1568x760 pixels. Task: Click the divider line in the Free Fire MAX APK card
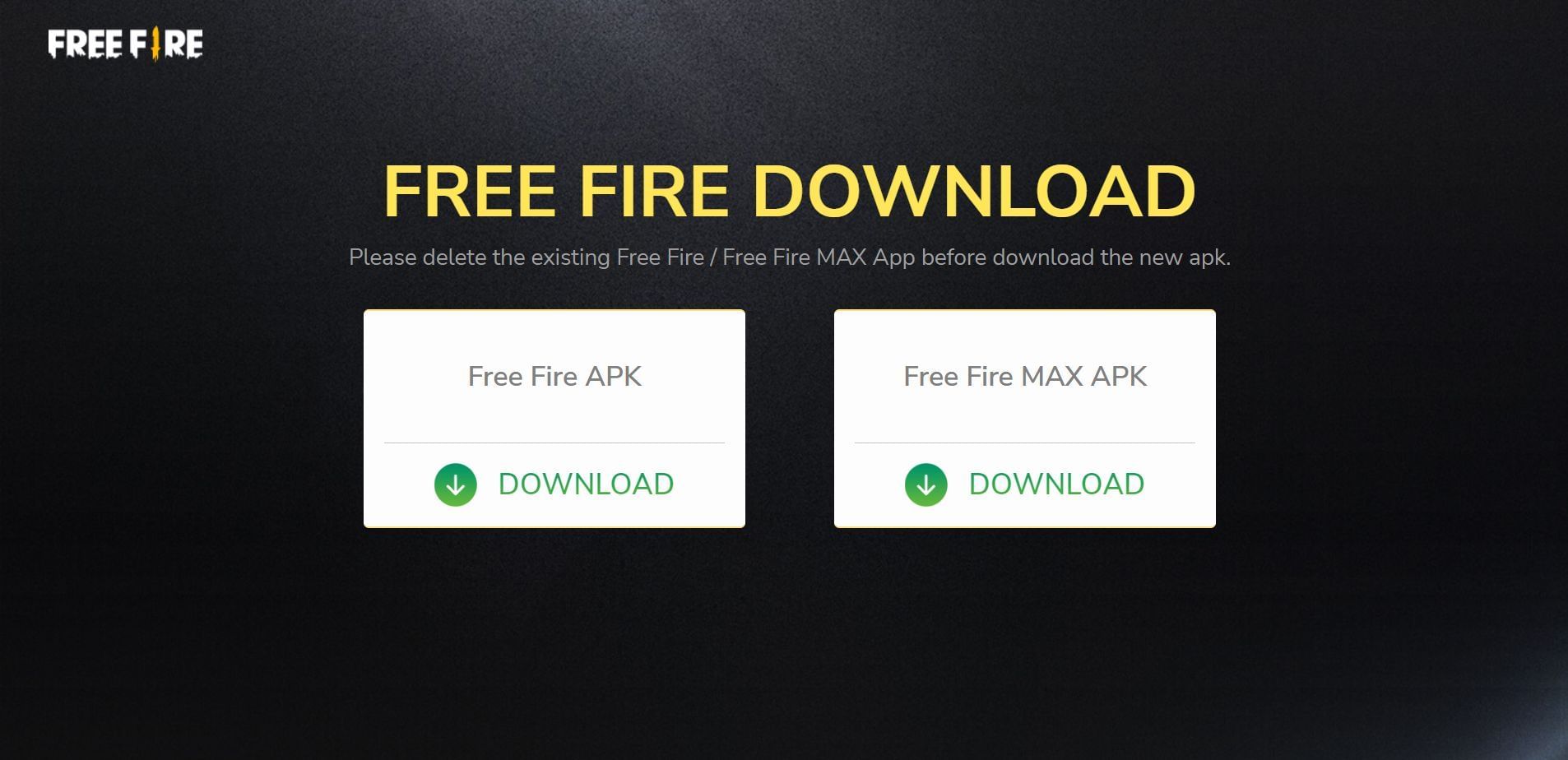click(1025, 443)
